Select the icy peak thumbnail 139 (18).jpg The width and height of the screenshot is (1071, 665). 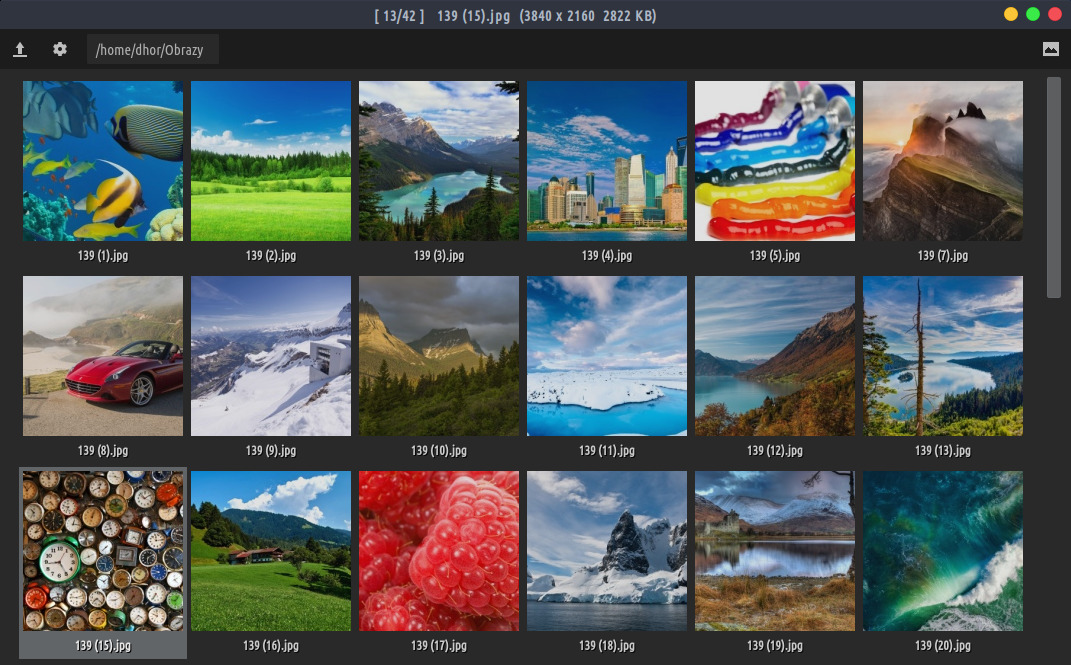[x=607, y=551]
